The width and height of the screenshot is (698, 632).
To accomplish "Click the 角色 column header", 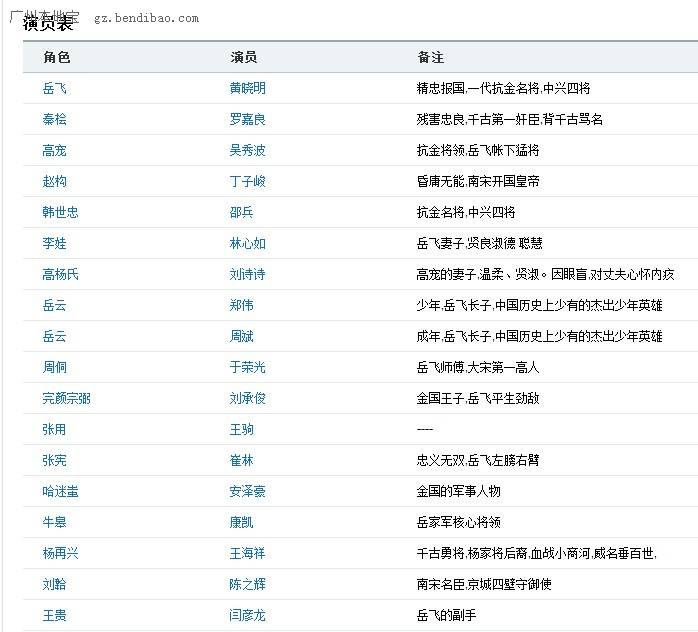I will pyautogui.click(x=57, y=57).
